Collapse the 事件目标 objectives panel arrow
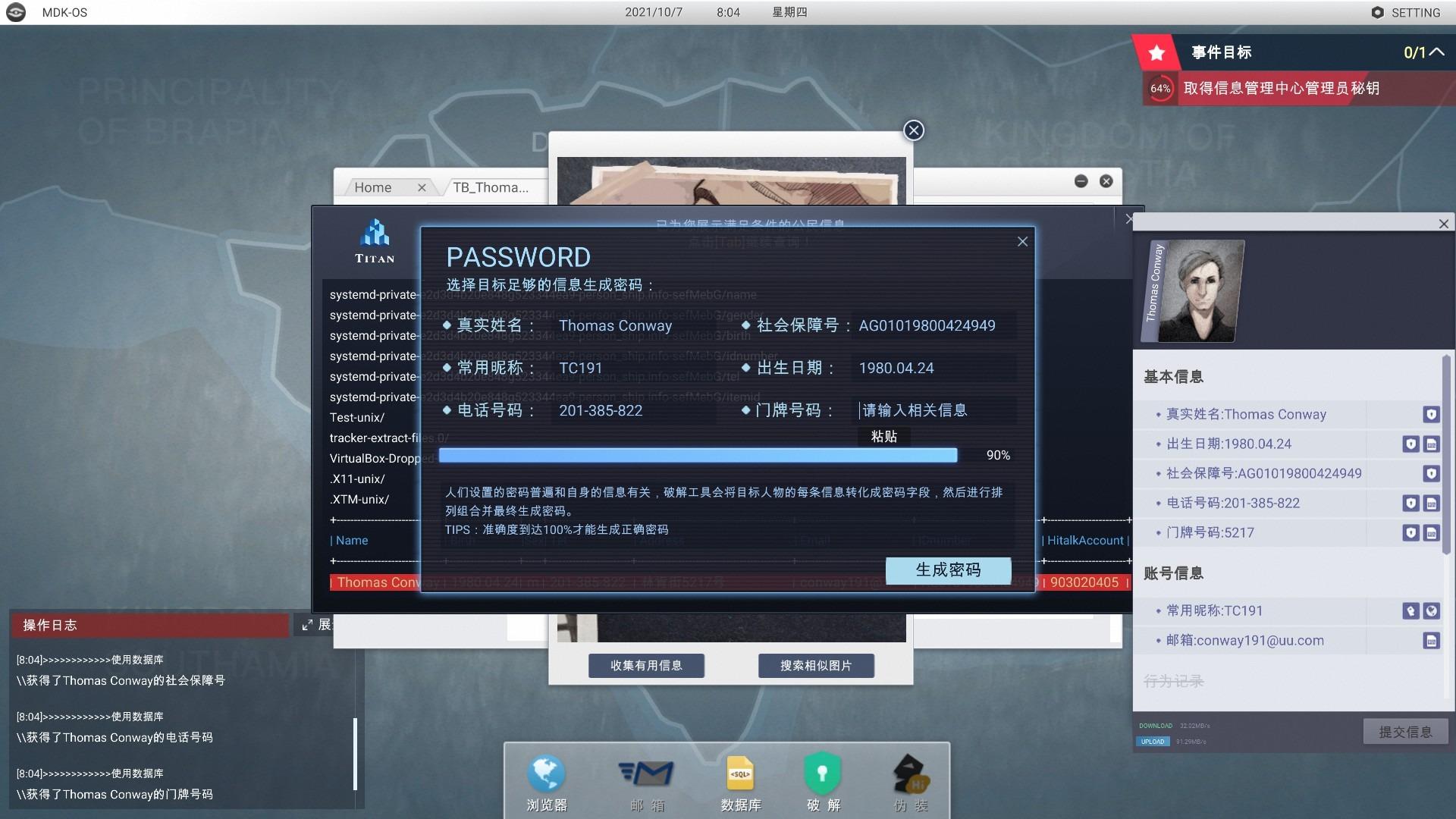1456x819 pixels. 1436,52
